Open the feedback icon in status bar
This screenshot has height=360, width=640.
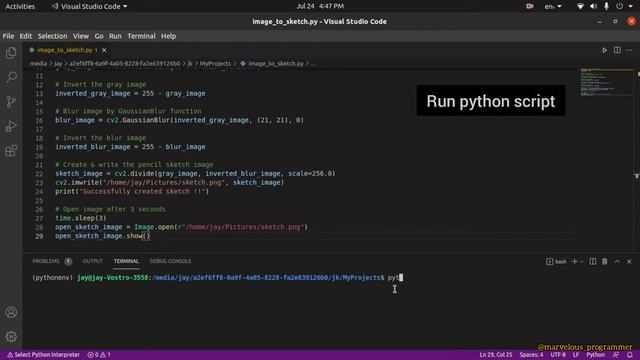[616, 355]
